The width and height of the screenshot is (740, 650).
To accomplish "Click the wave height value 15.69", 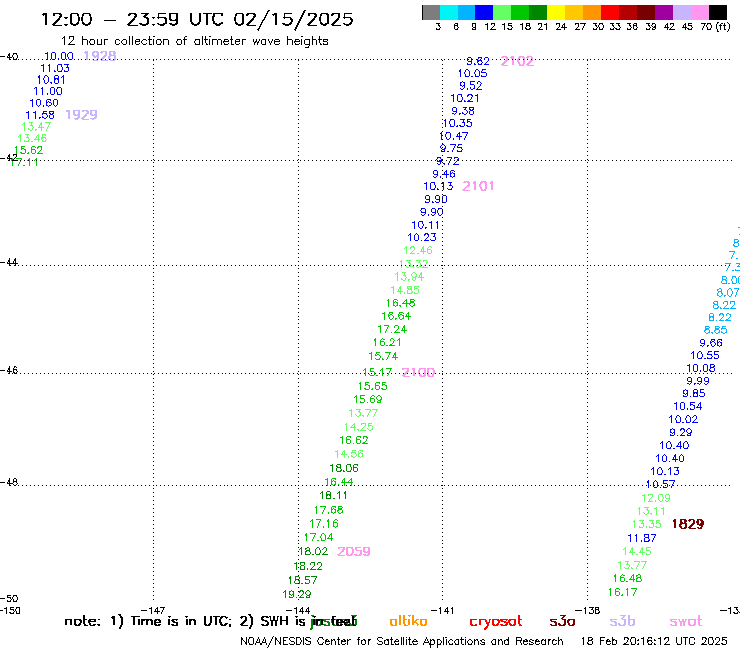I will click(368, 399).
